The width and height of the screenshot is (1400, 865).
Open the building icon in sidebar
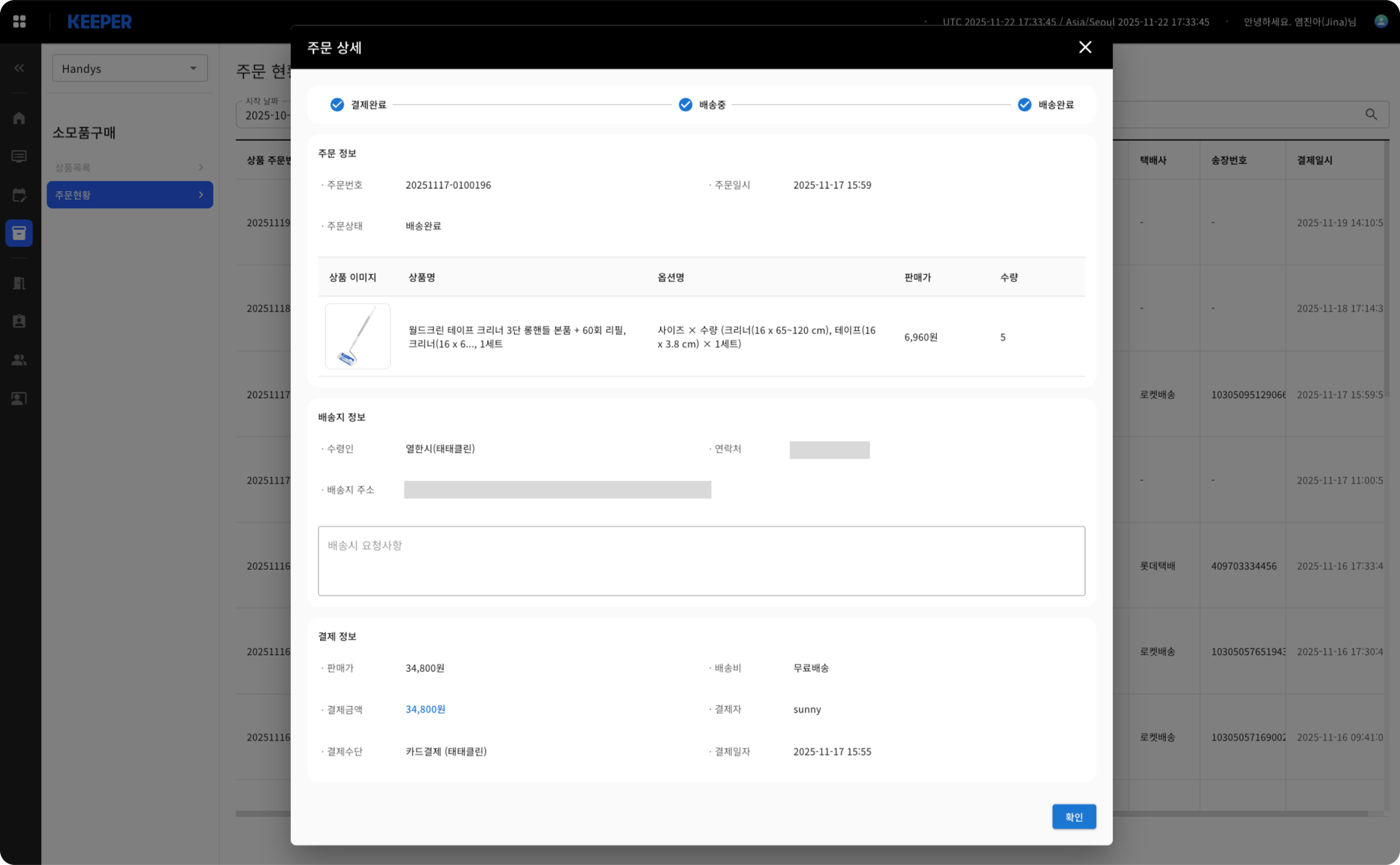pyautogui.click(x=19, y=283)
